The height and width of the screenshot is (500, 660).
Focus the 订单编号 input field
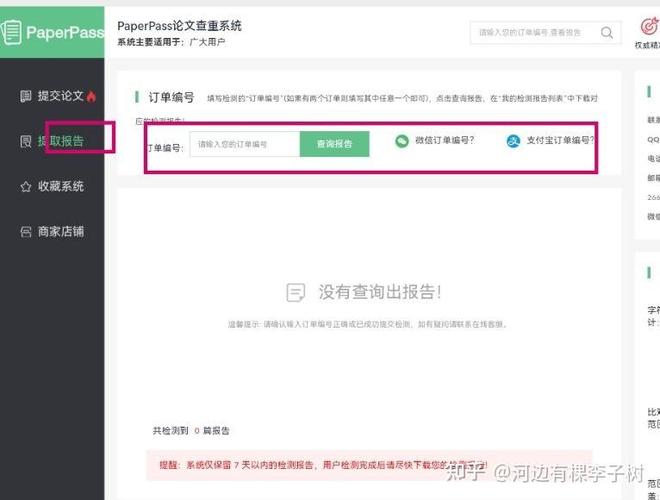point(245,144)
